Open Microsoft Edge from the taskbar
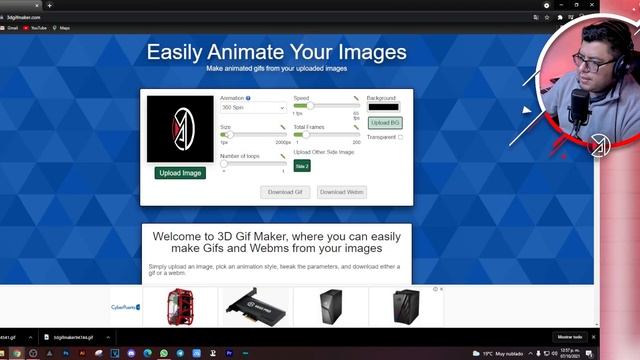Image resolution: width=640 pixels, height=360 pixels. click(x=147, y=353)
